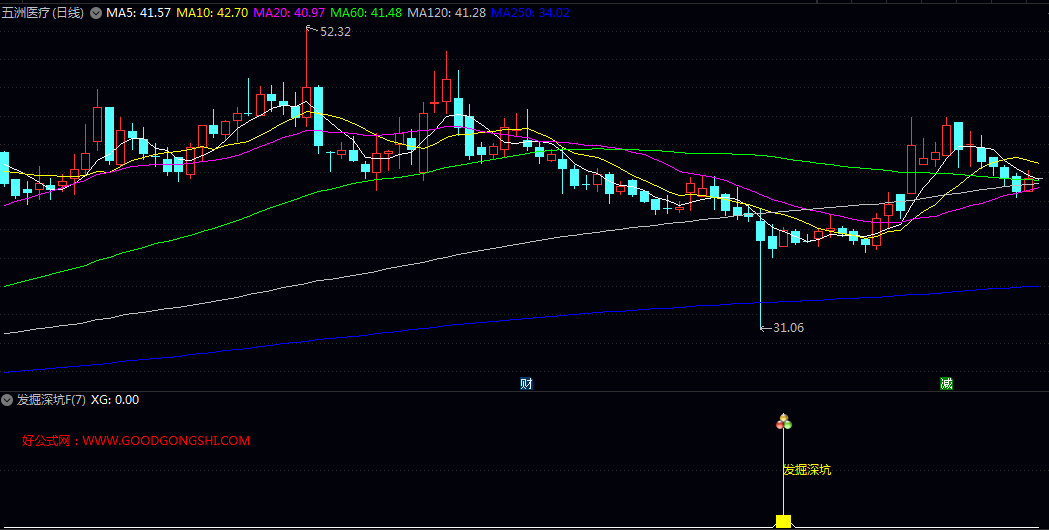Select the MA5: 41.57 indicator label
Screen dimensions: 1049x530
139,13
